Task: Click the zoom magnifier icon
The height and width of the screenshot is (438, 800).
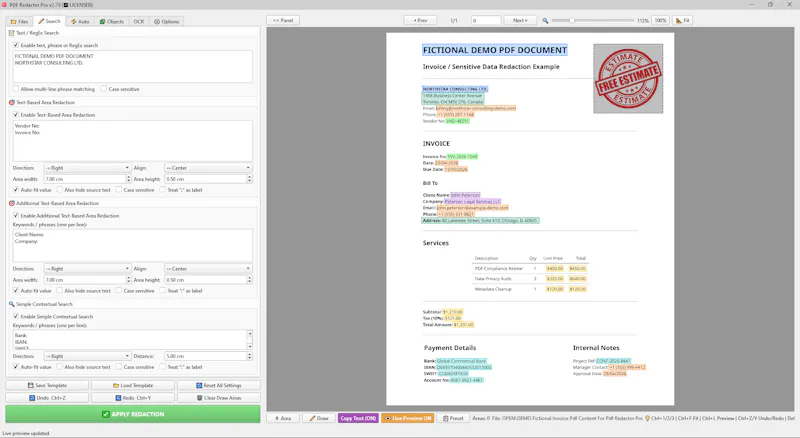Action: [x=545, y=20]
